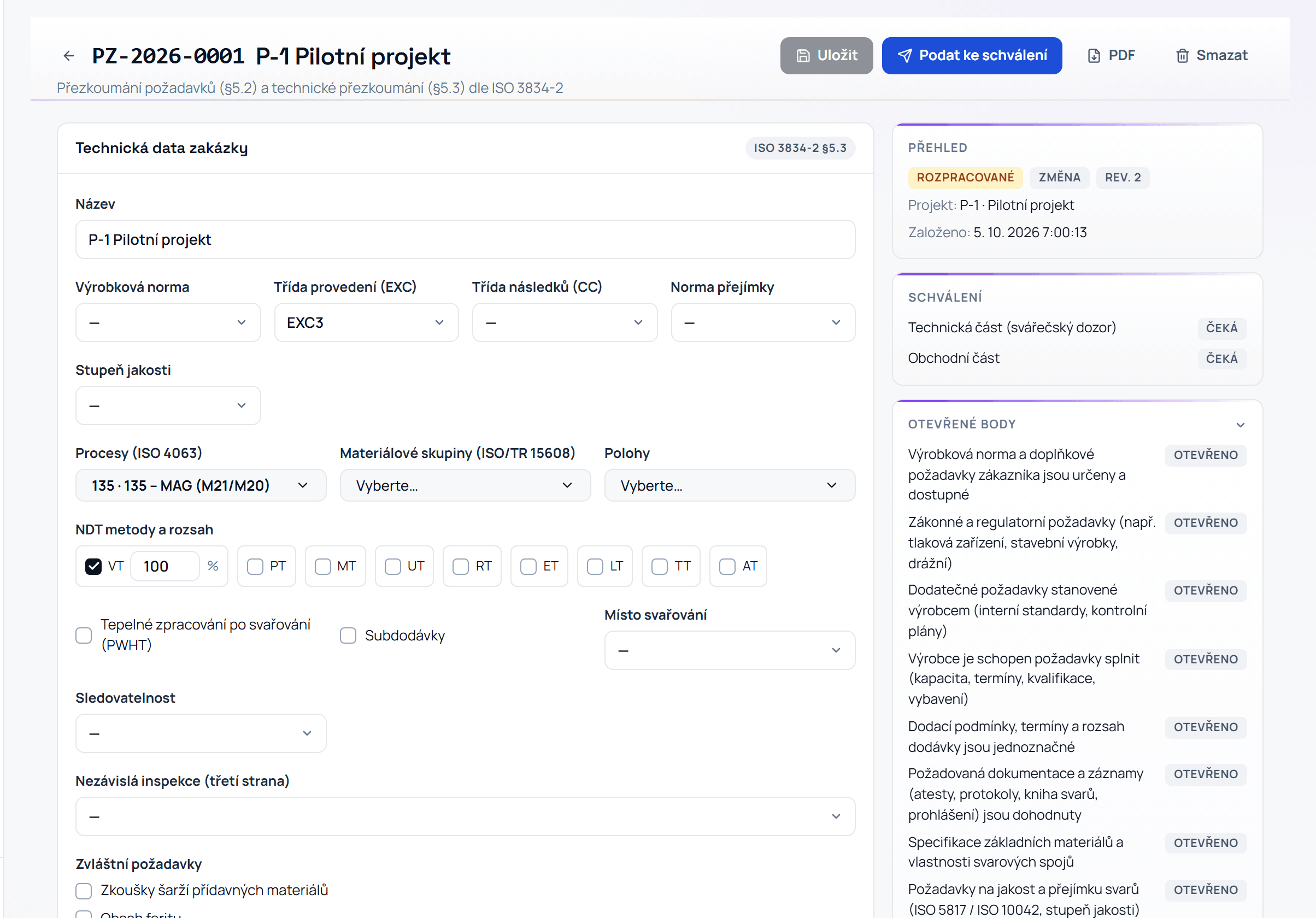This screenshot has height=918, width=1316.
Task: Click OTEVŘENO badge for Specifikace základních materiálů
Action: click(x=1206, y=843)
